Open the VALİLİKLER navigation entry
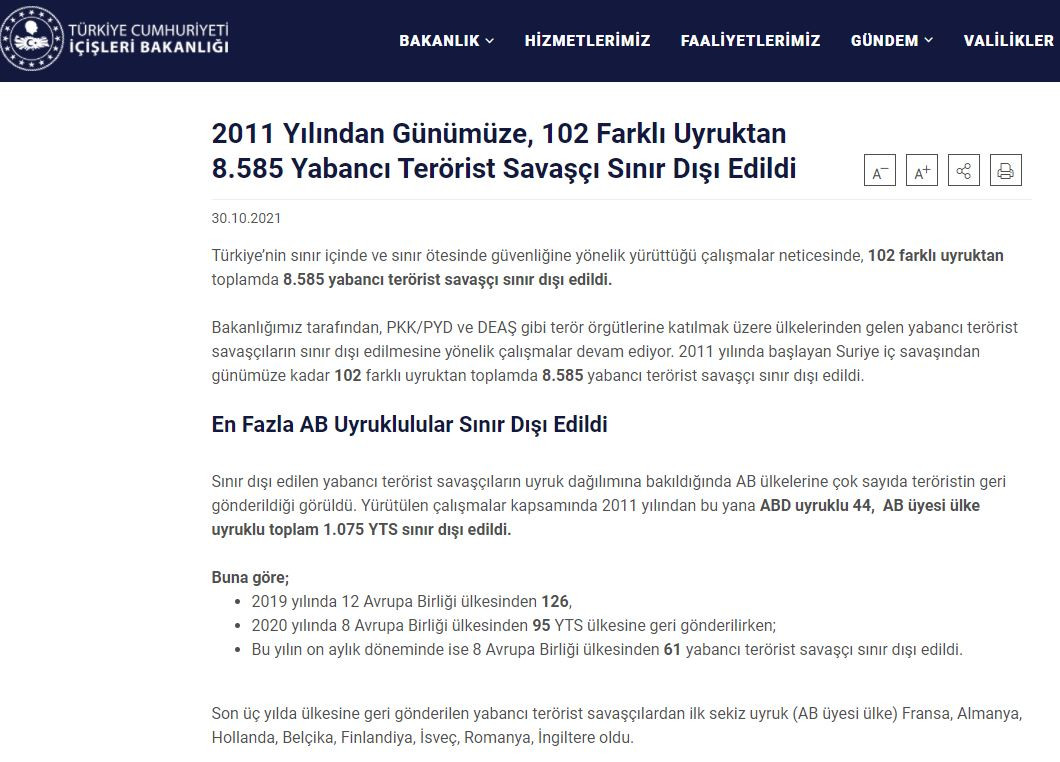1060x762 pixels. [1006, 41]
